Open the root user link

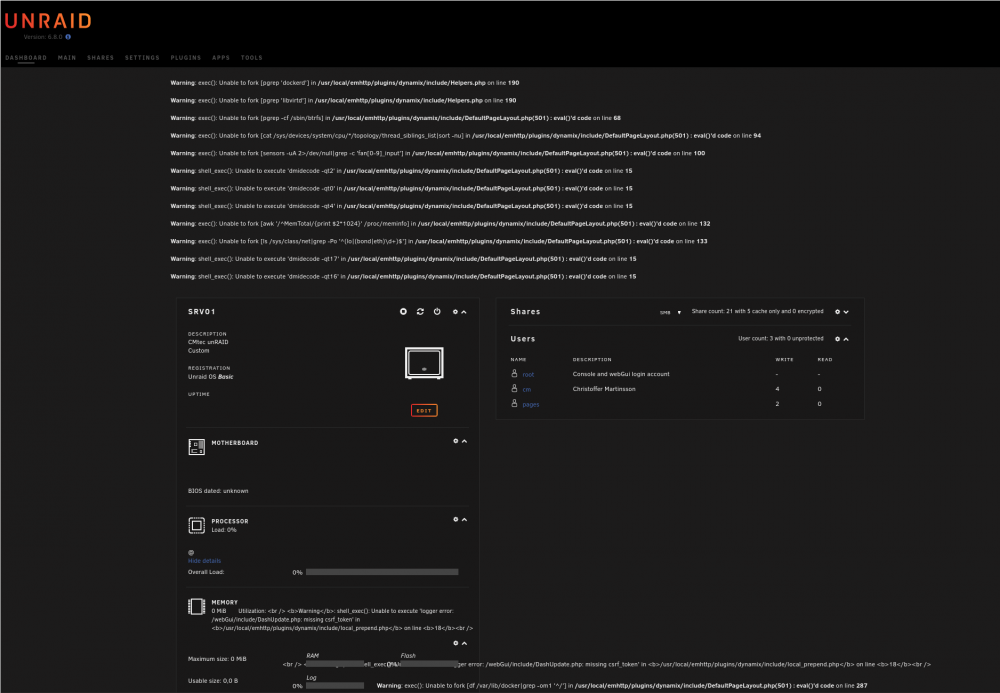point(528,375)
